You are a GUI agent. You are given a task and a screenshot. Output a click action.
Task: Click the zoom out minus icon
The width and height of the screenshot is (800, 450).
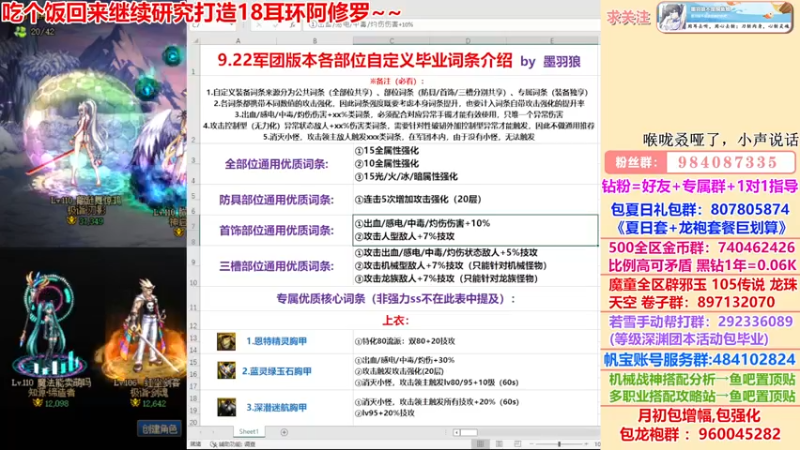point(532,444)
